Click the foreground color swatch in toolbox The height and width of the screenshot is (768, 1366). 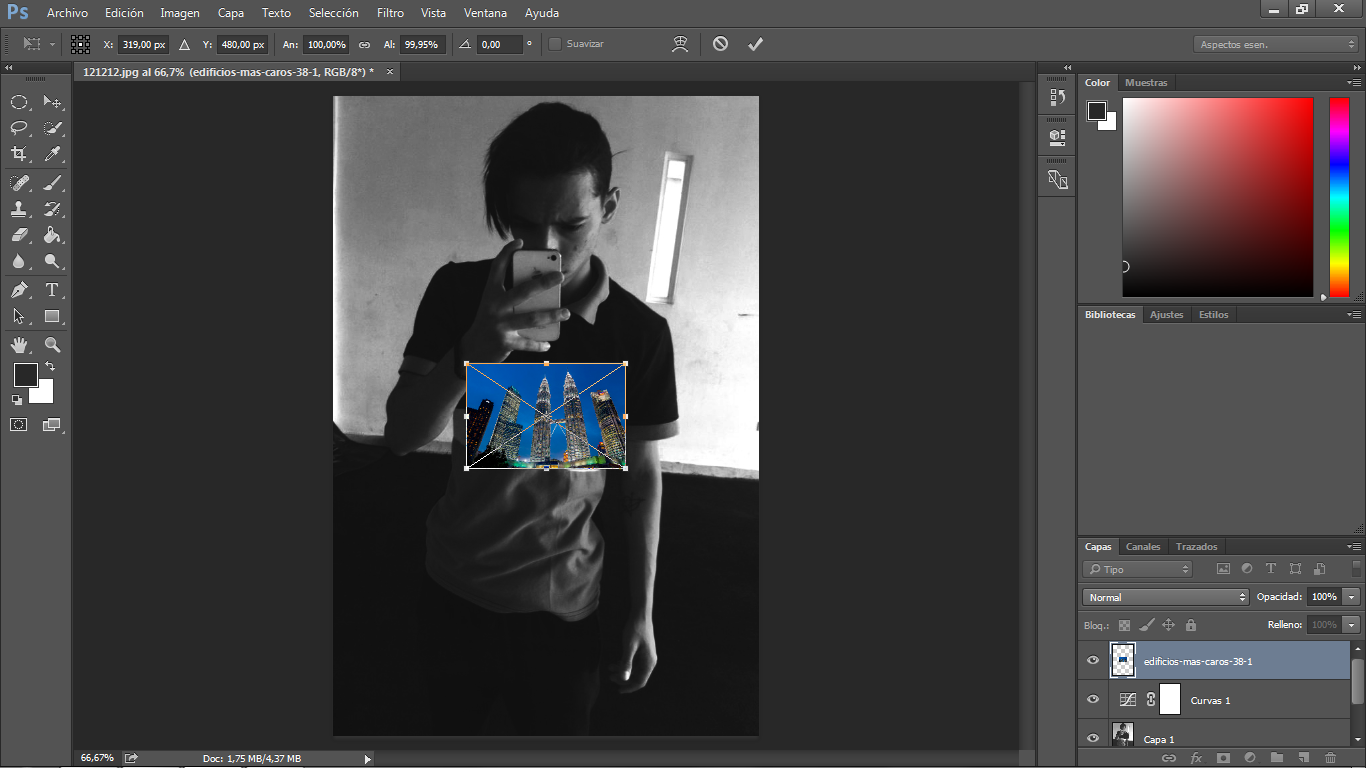point(25,375)
